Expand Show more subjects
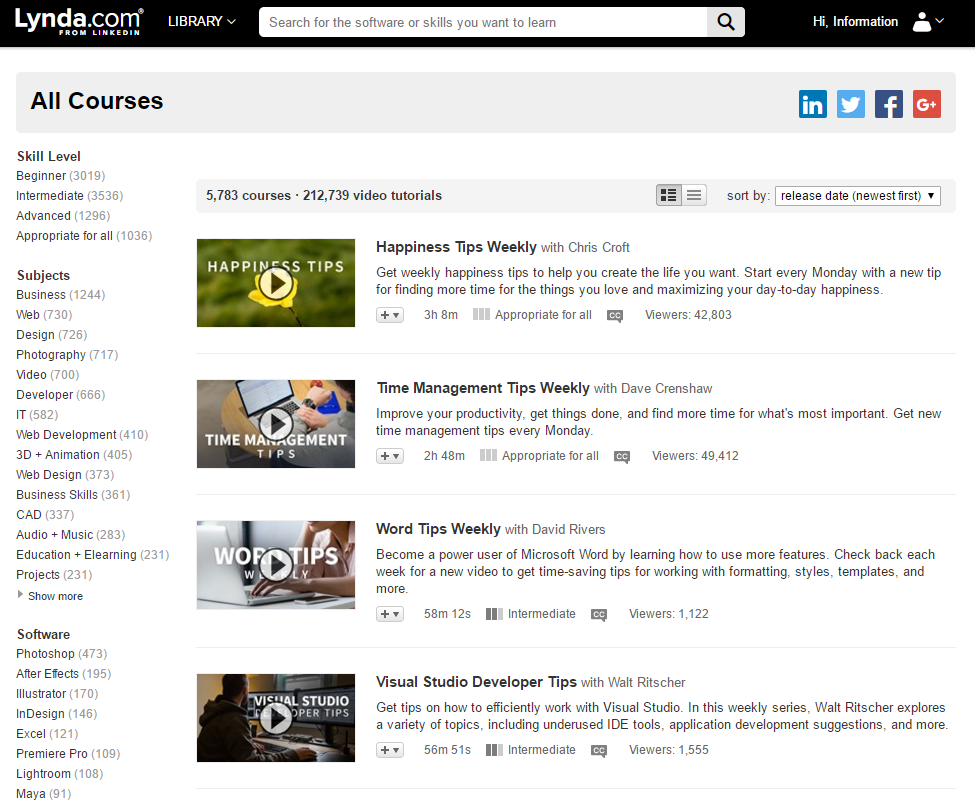975x805 pixels. coord(50,596)
